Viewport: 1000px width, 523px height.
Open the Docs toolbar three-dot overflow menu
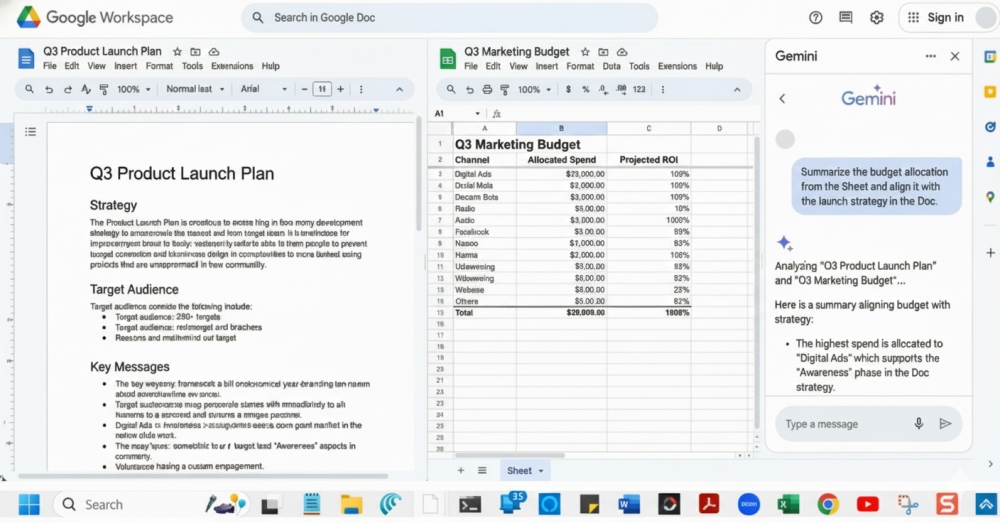(361, 89)
